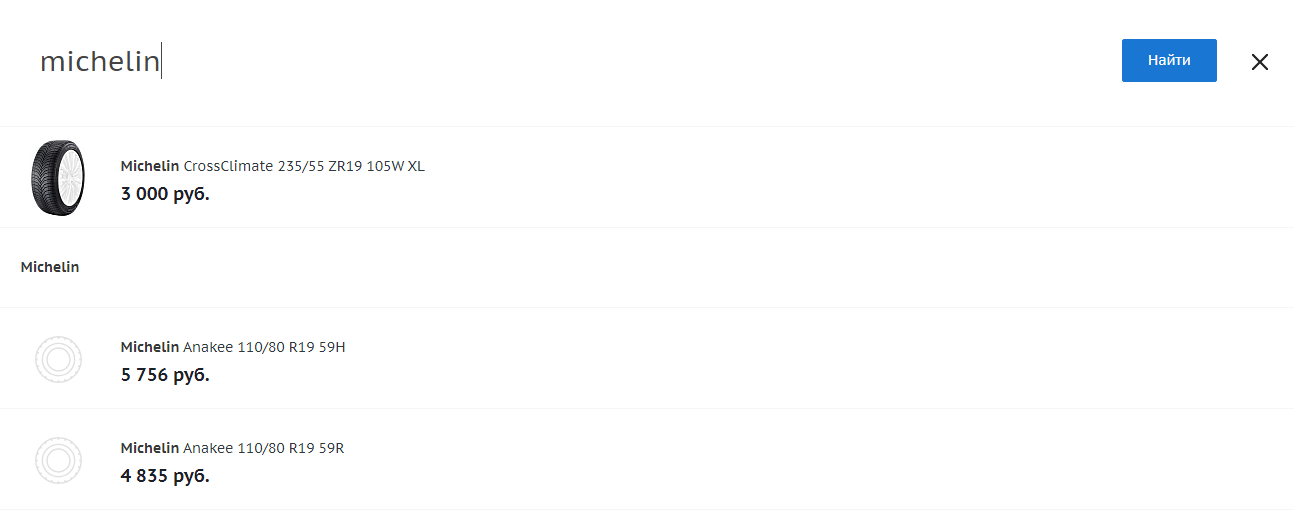Close the search overlay with the X icon

pos(1259,62)
